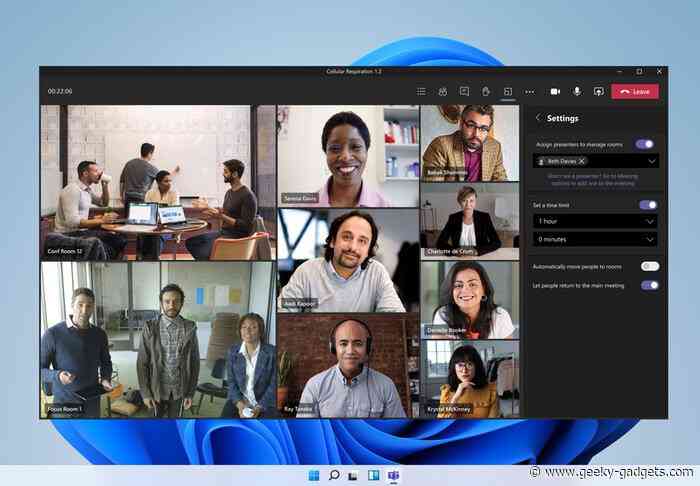Open the meeting chat

[464, 91]
